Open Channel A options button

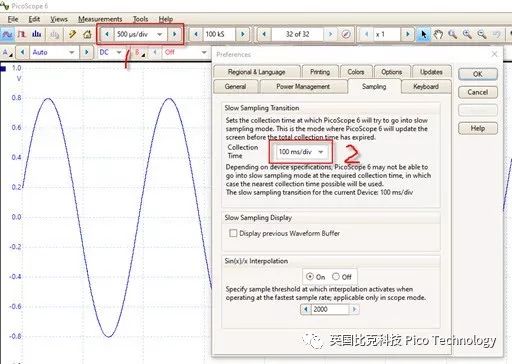[7, 52]
